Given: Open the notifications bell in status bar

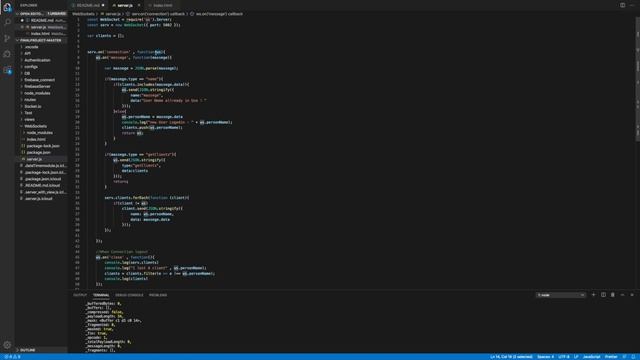Looking at the screenshot, I should tap(634, 357).
